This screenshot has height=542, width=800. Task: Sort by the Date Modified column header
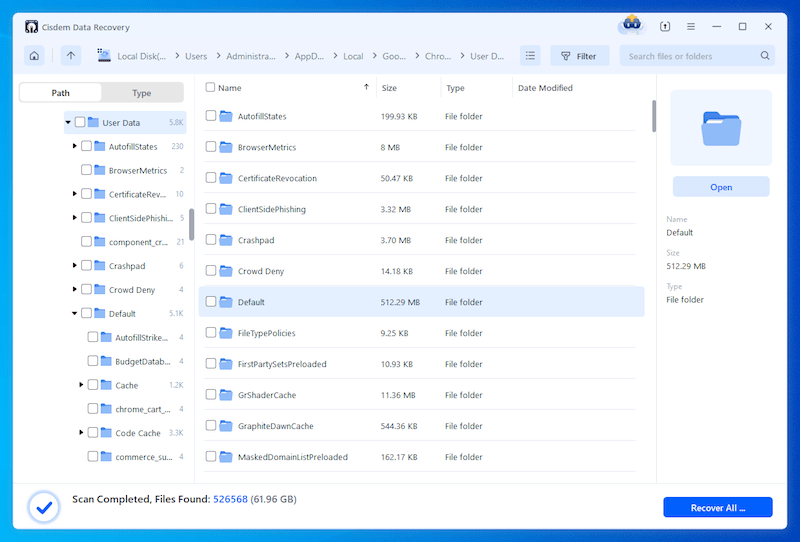point(545,88)
